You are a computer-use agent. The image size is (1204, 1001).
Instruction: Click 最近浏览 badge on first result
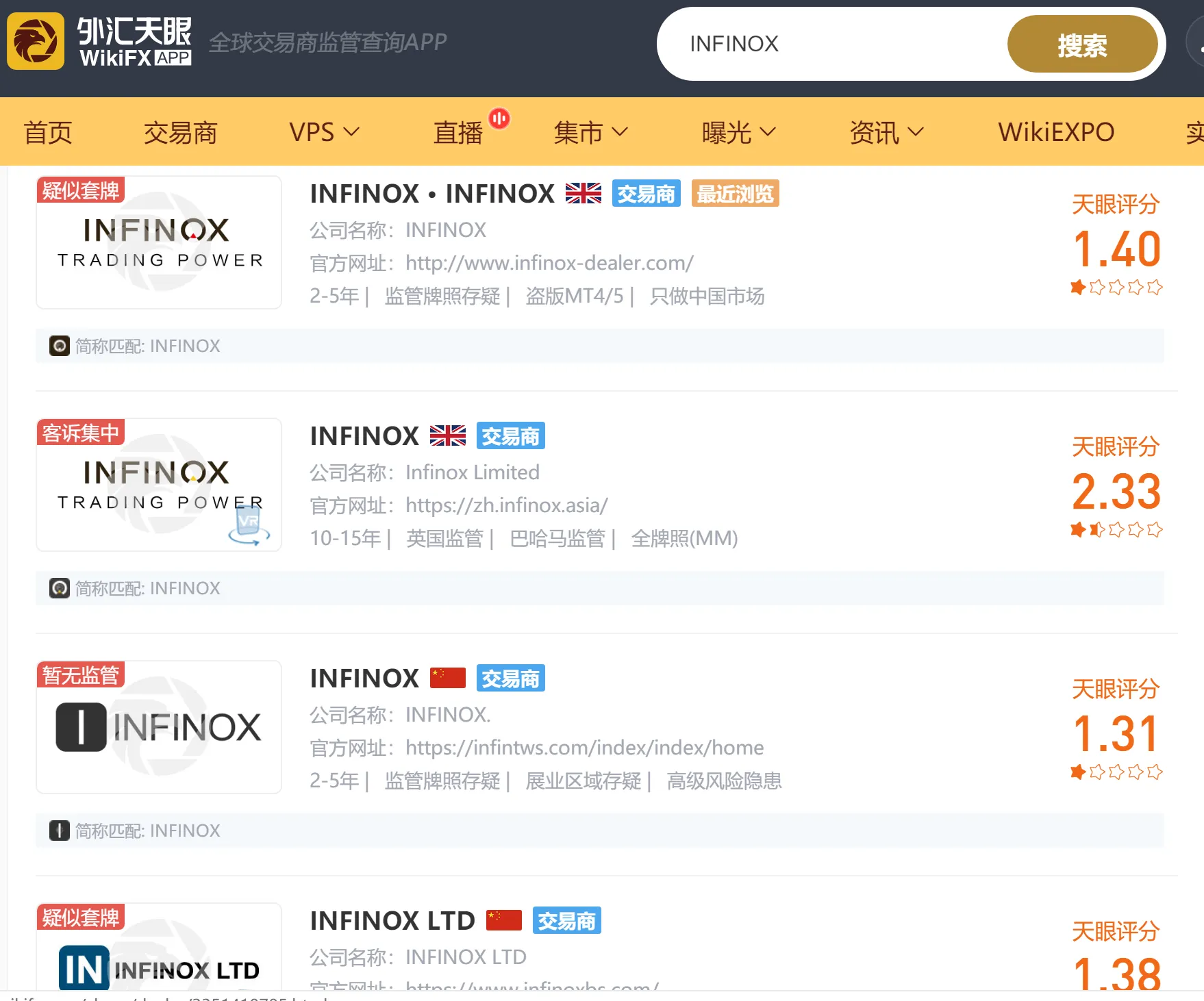click(736, 194)
